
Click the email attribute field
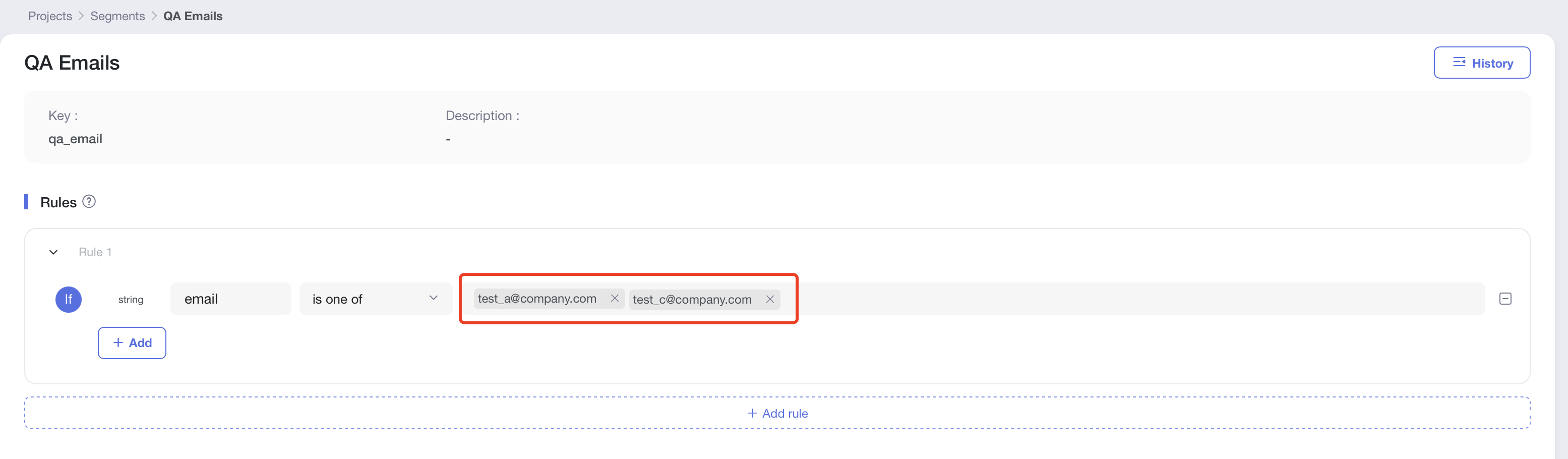pos(230,299)
